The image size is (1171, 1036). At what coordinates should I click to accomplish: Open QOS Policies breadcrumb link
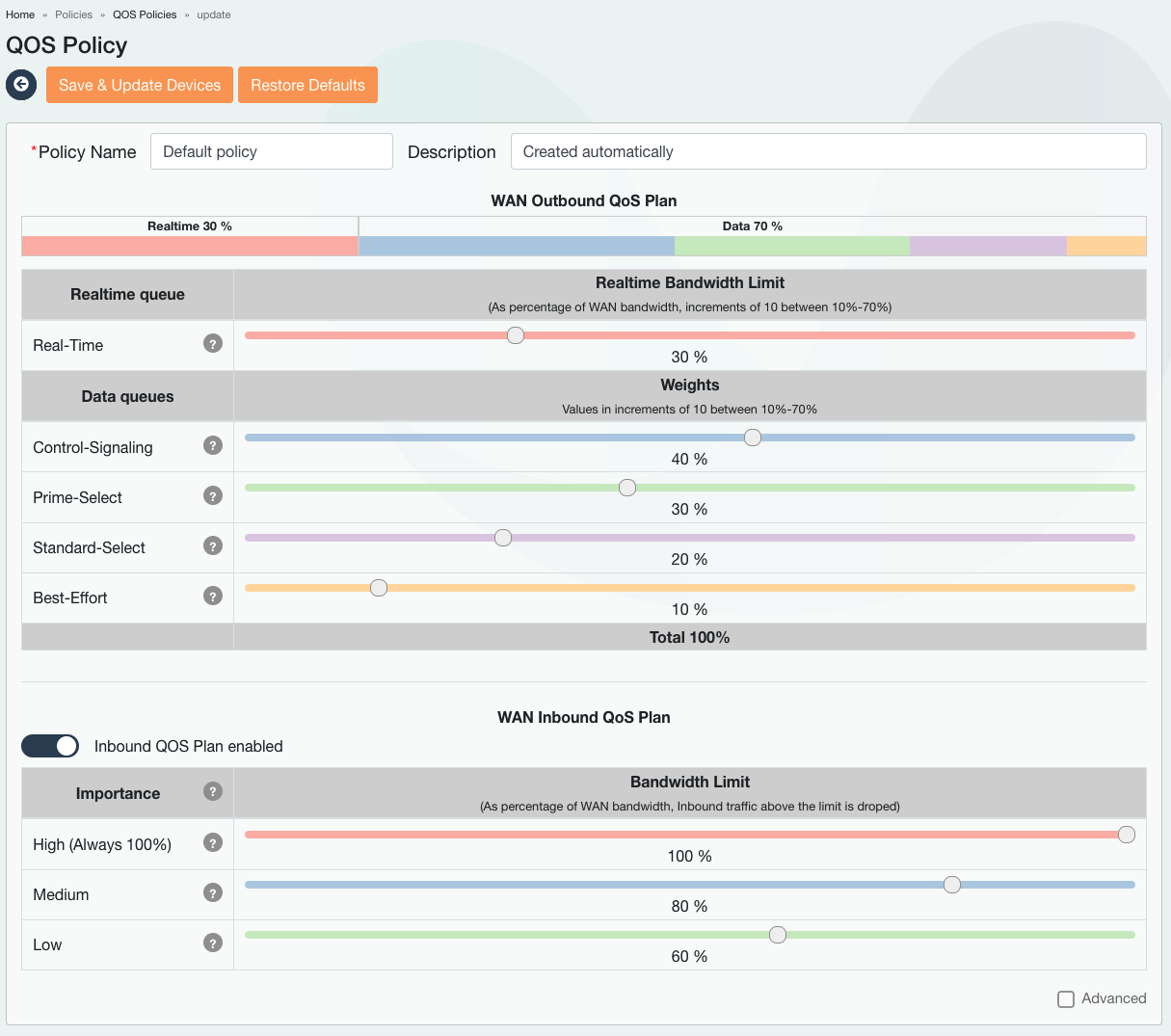(145, 14)
